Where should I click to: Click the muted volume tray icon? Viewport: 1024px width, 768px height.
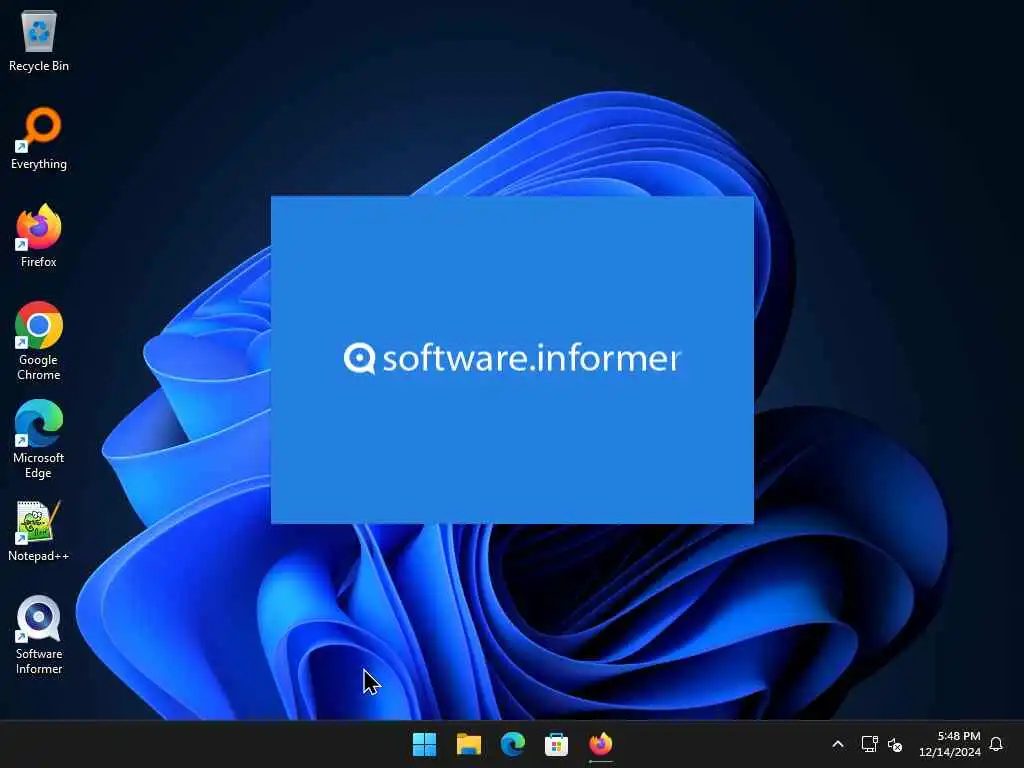[895, 744]
